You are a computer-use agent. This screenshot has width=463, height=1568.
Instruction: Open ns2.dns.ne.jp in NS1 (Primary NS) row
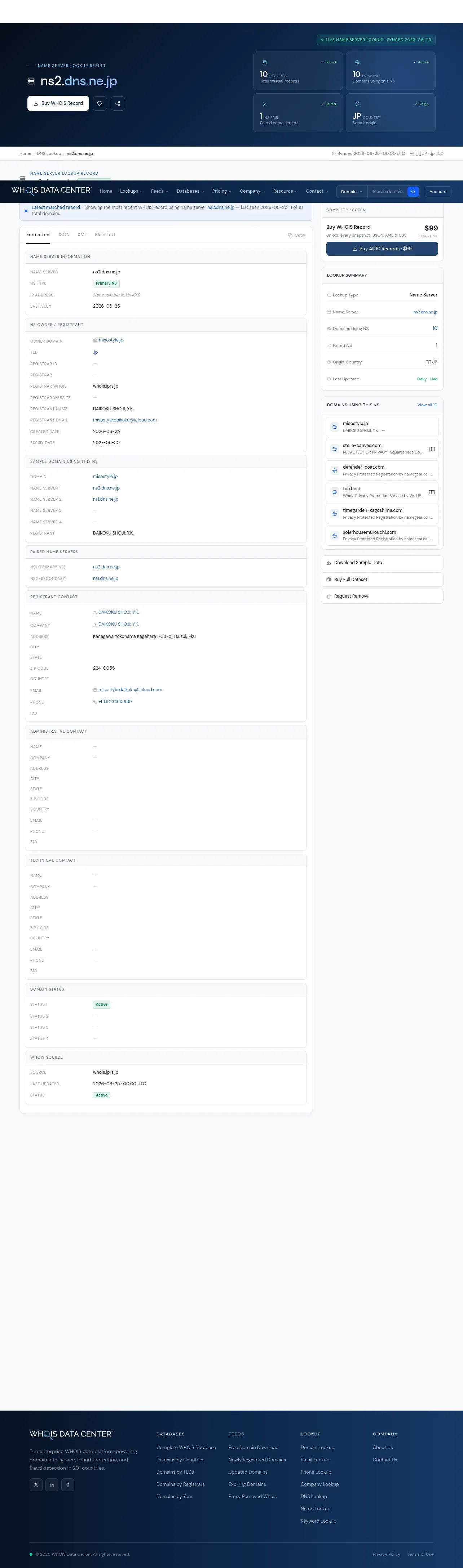(x=106, y=567)
